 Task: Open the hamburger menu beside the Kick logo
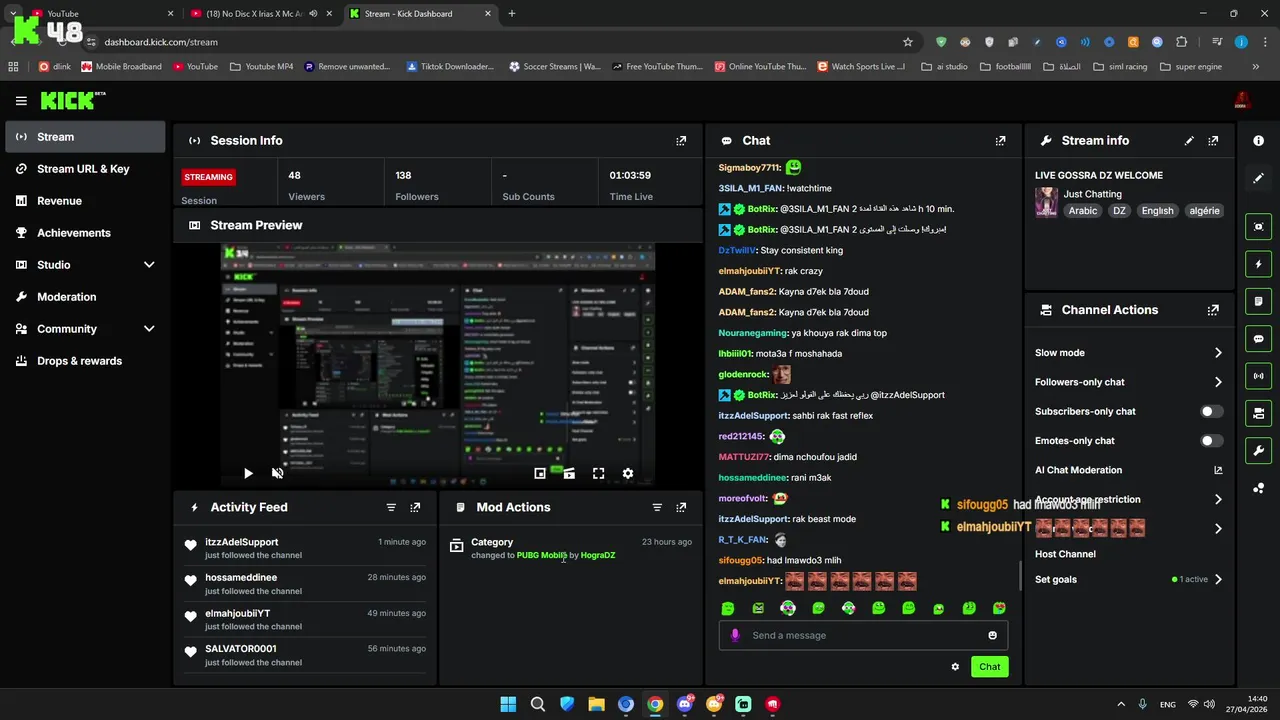21,101
